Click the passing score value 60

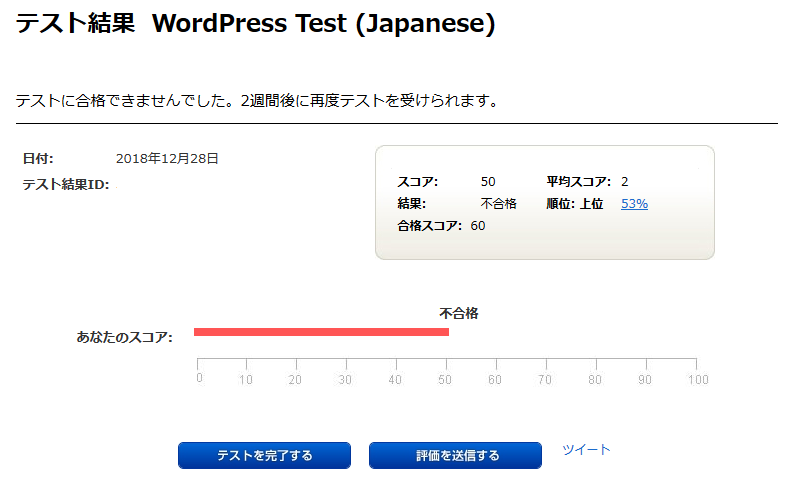point(478,225)
